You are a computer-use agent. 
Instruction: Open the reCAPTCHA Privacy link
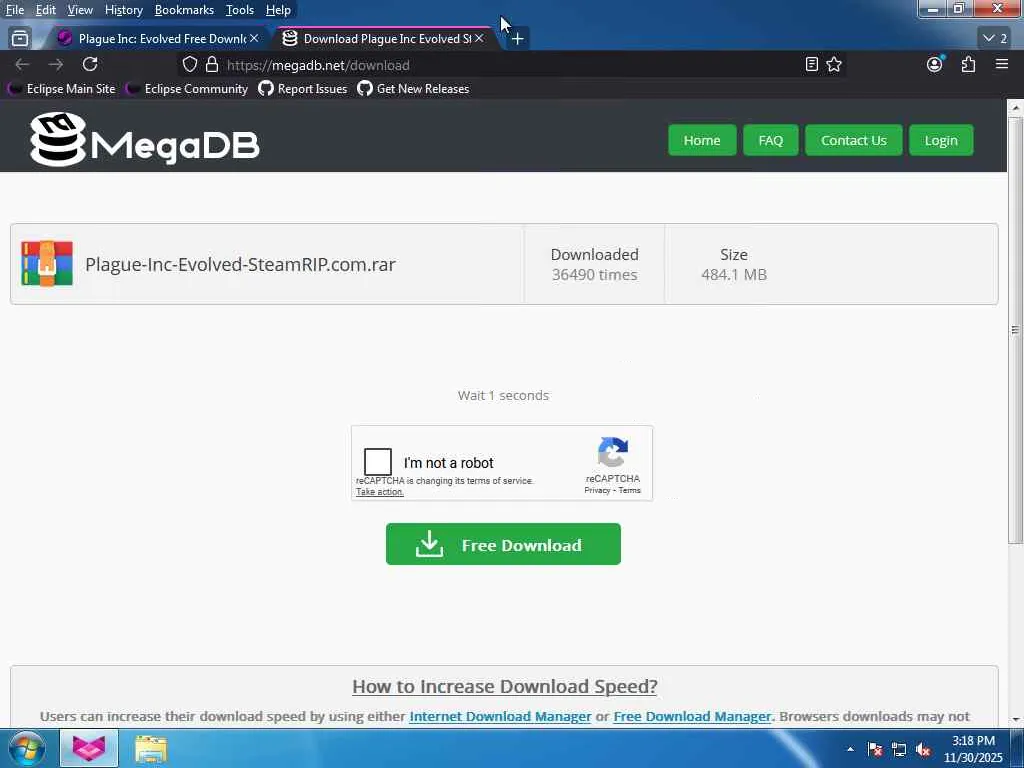pyautogui.click(x=597, y=490)
